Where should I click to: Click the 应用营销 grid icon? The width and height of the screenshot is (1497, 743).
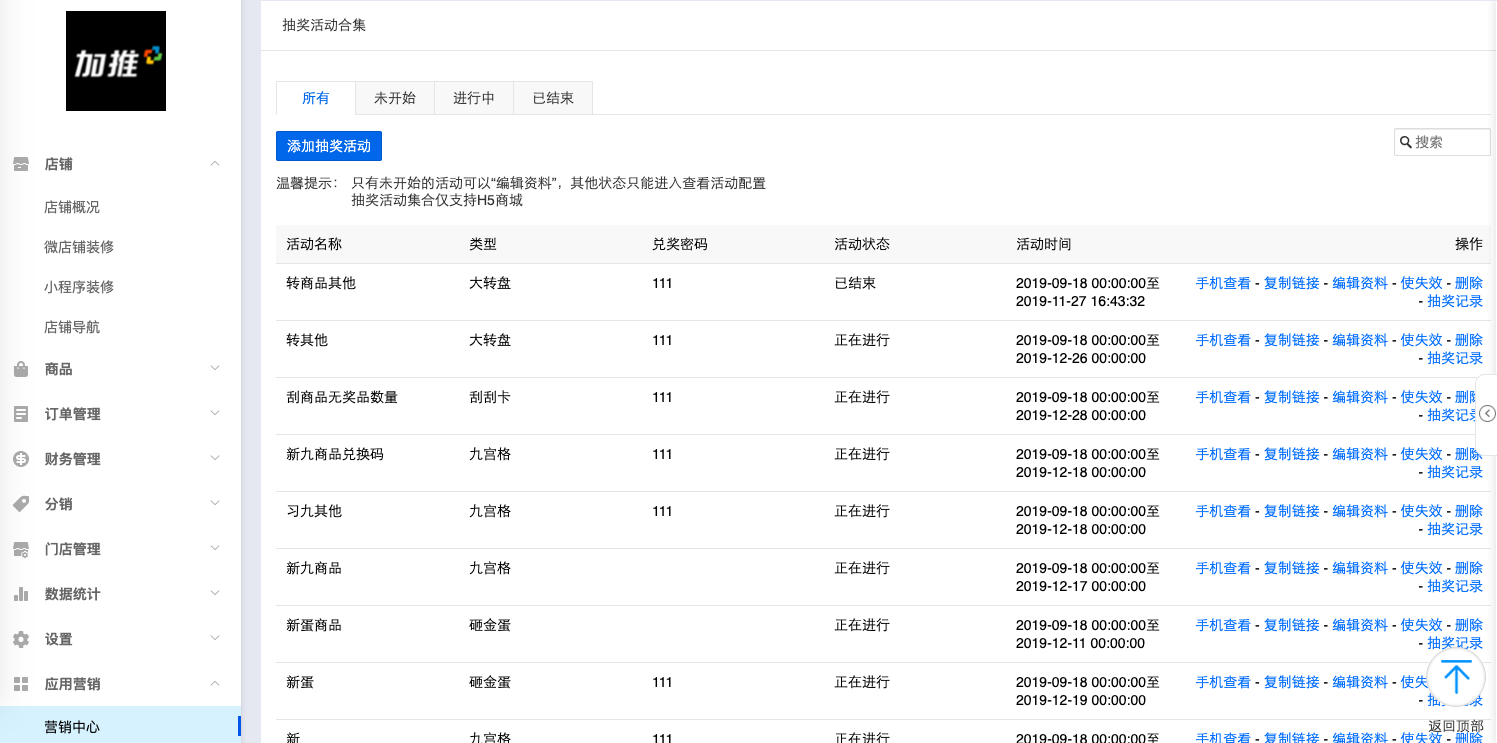pos(21,684)
